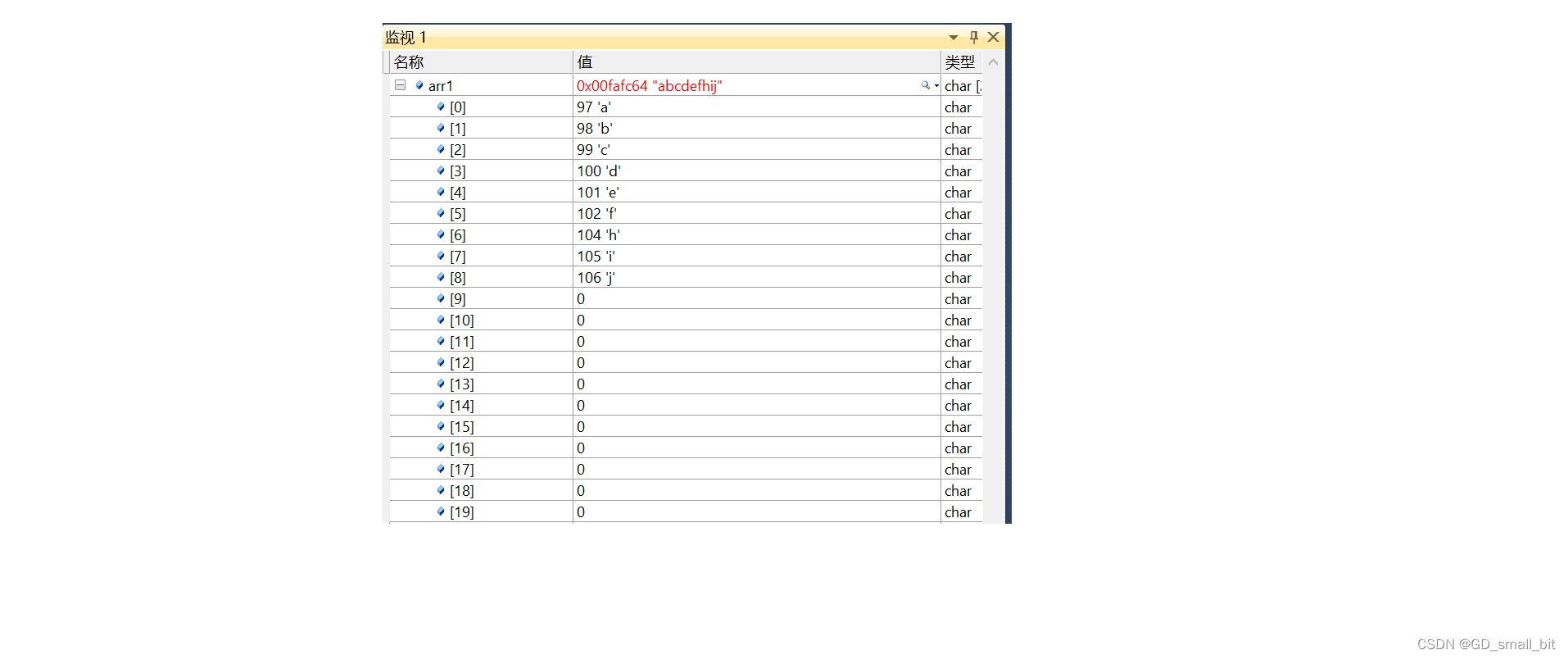This screenshot has height=659, width=1568.
Task: Click the icon beside element [8]
Action: point(441,277)
